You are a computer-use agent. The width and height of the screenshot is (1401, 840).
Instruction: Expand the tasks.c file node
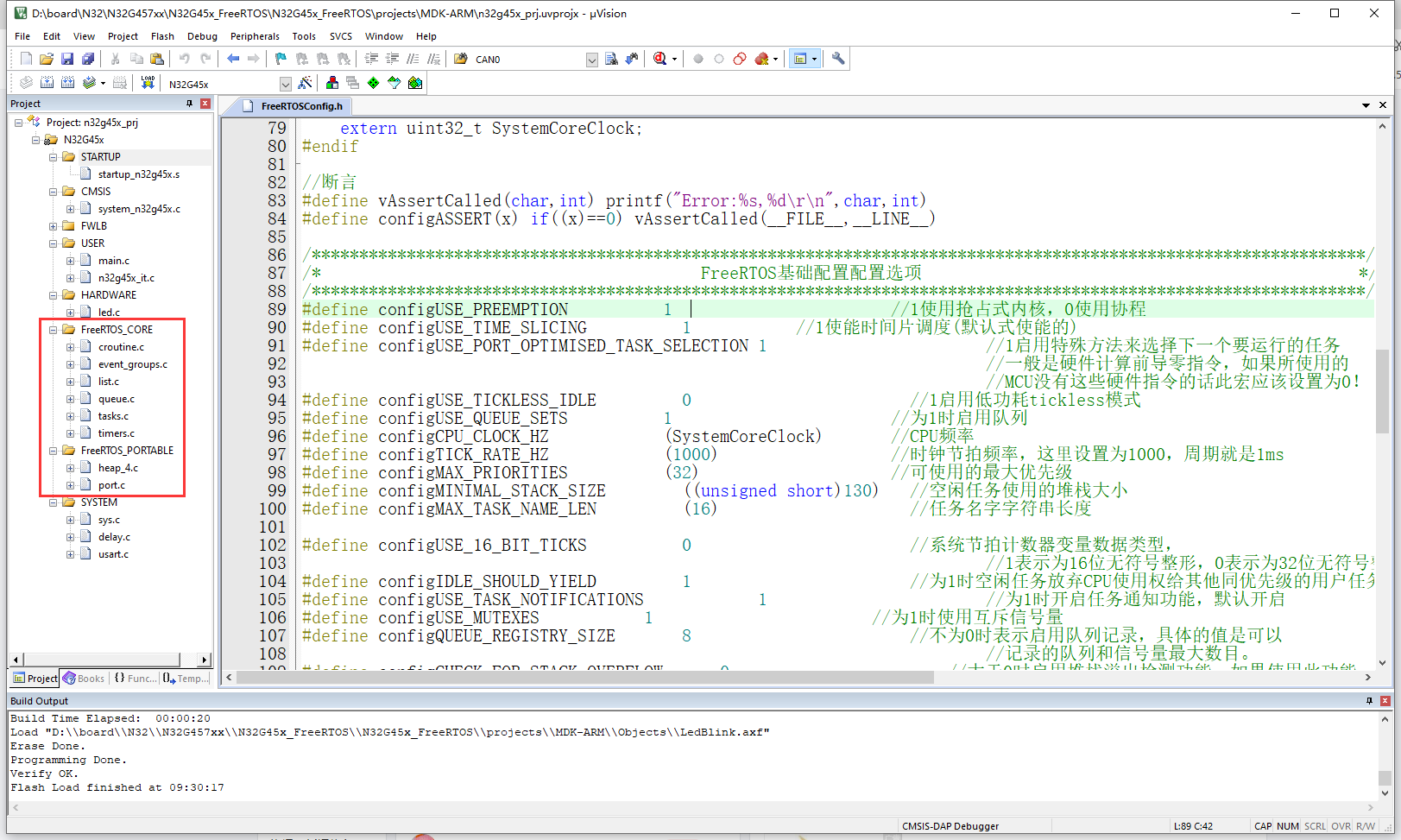click(x=70, y=416)
